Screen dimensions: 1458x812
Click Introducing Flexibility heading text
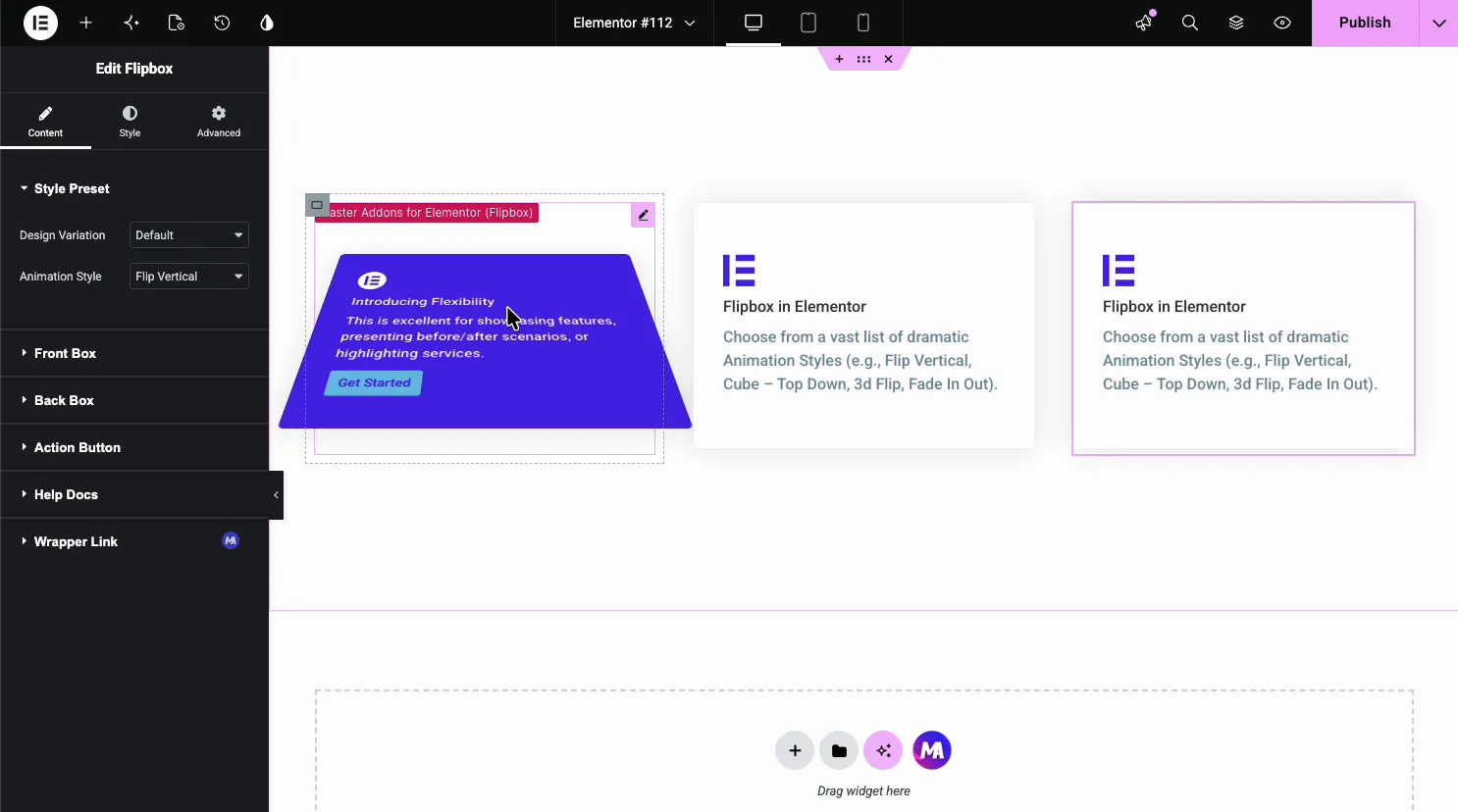click(423, 301)
